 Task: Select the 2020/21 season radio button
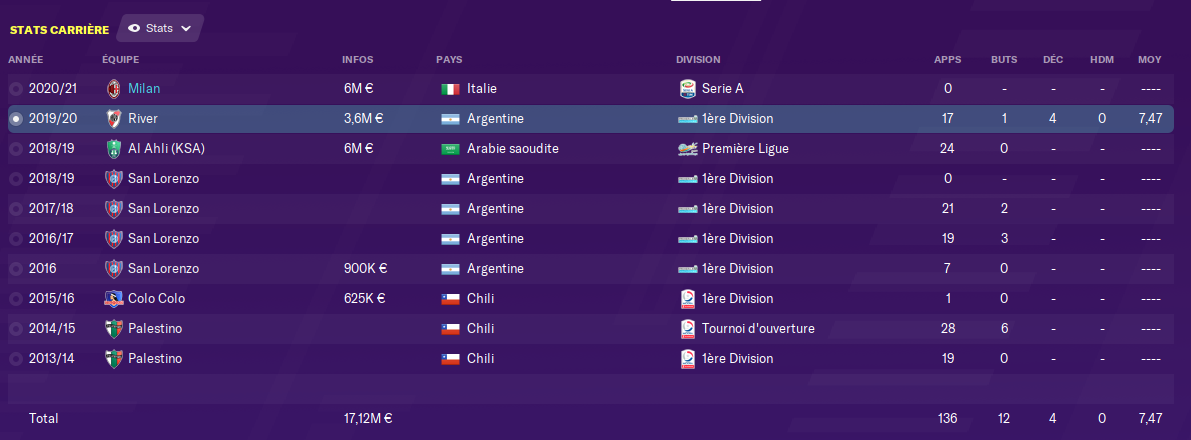coord(15,89)
